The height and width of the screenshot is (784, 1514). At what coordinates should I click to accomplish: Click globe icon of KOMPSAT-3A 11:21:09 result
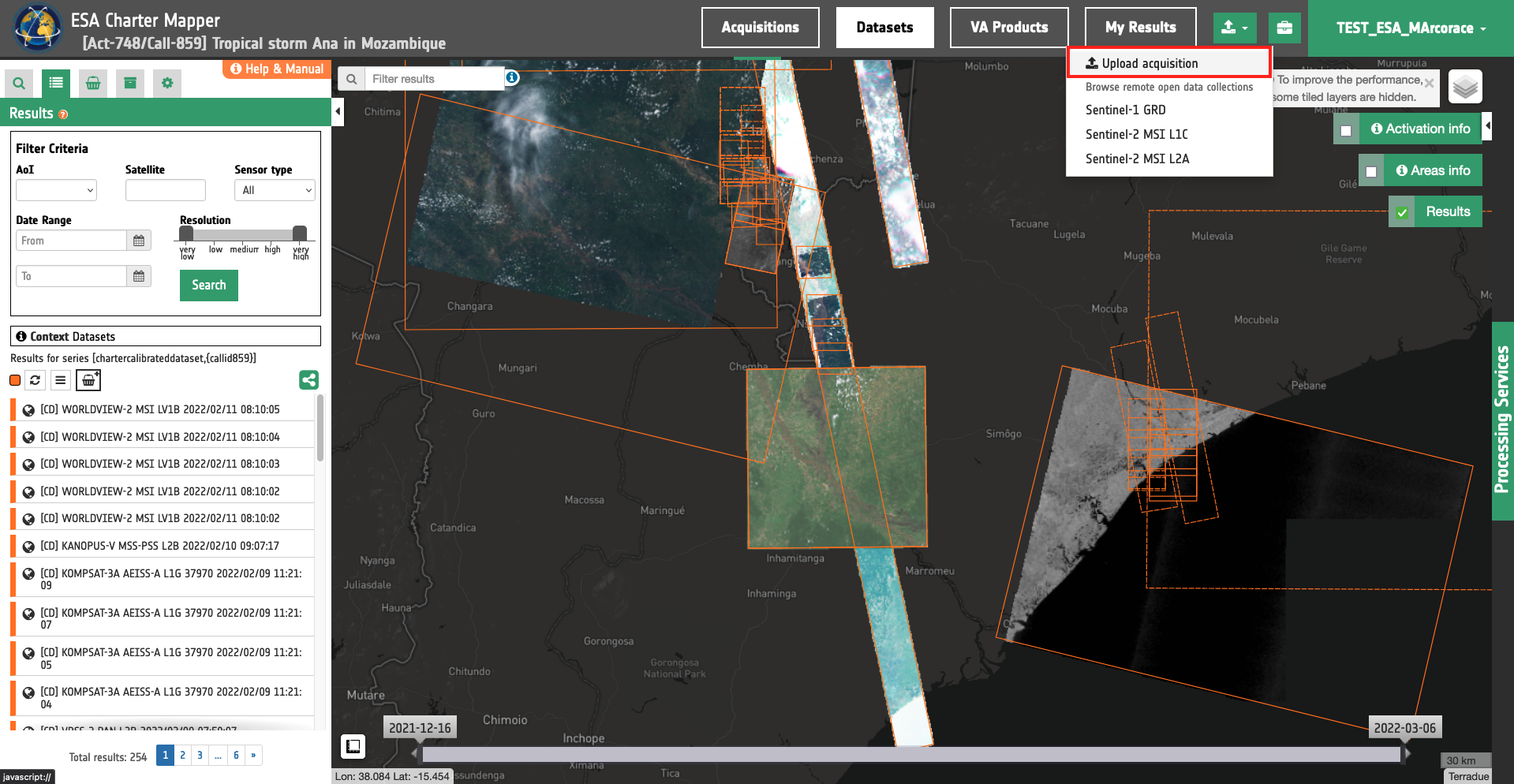pos(28,574)
